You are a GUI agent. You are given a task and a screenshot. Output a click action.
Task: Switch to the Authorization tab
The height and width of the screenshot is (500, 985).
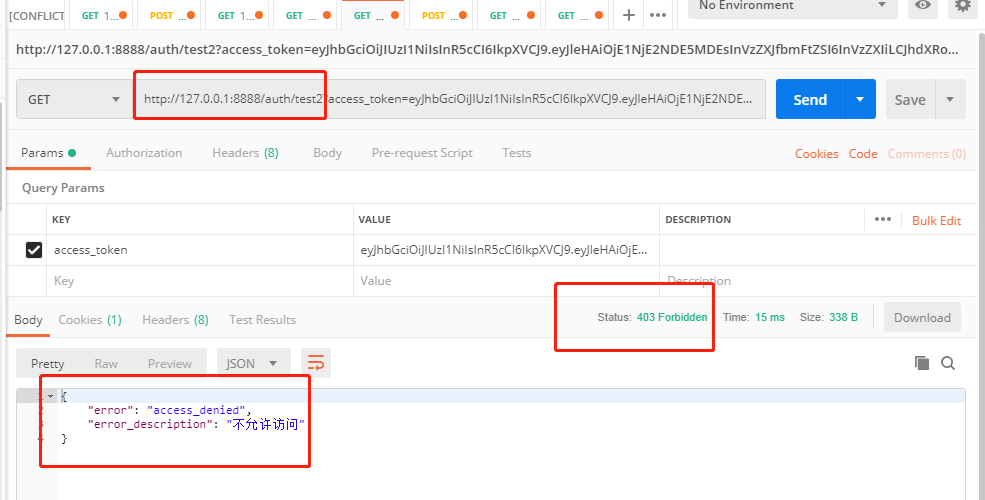(x=144, y=153)
